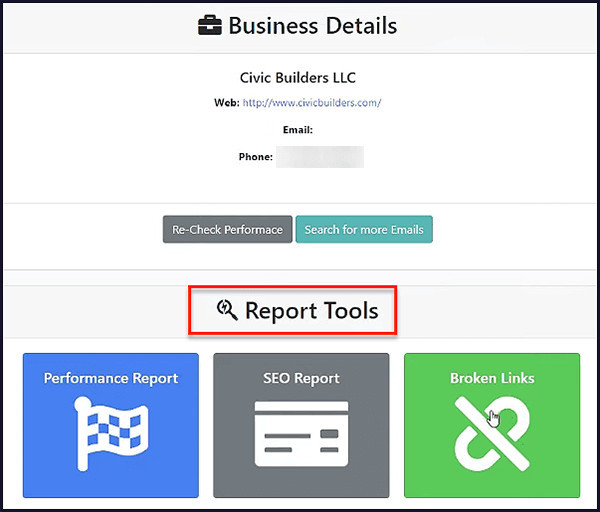Open the civicbuilders.com web link
The height and width of the screenshot is (512, 600).
coord(312,103)
